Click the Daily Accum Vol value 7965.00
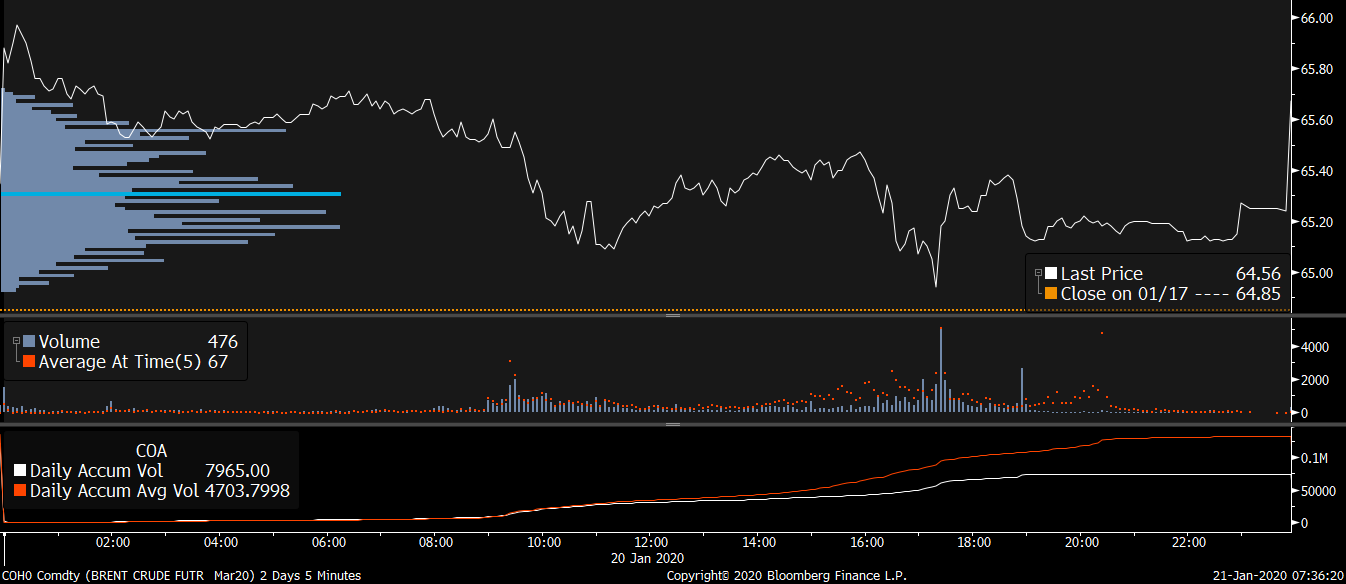 [x=237, y=471]
